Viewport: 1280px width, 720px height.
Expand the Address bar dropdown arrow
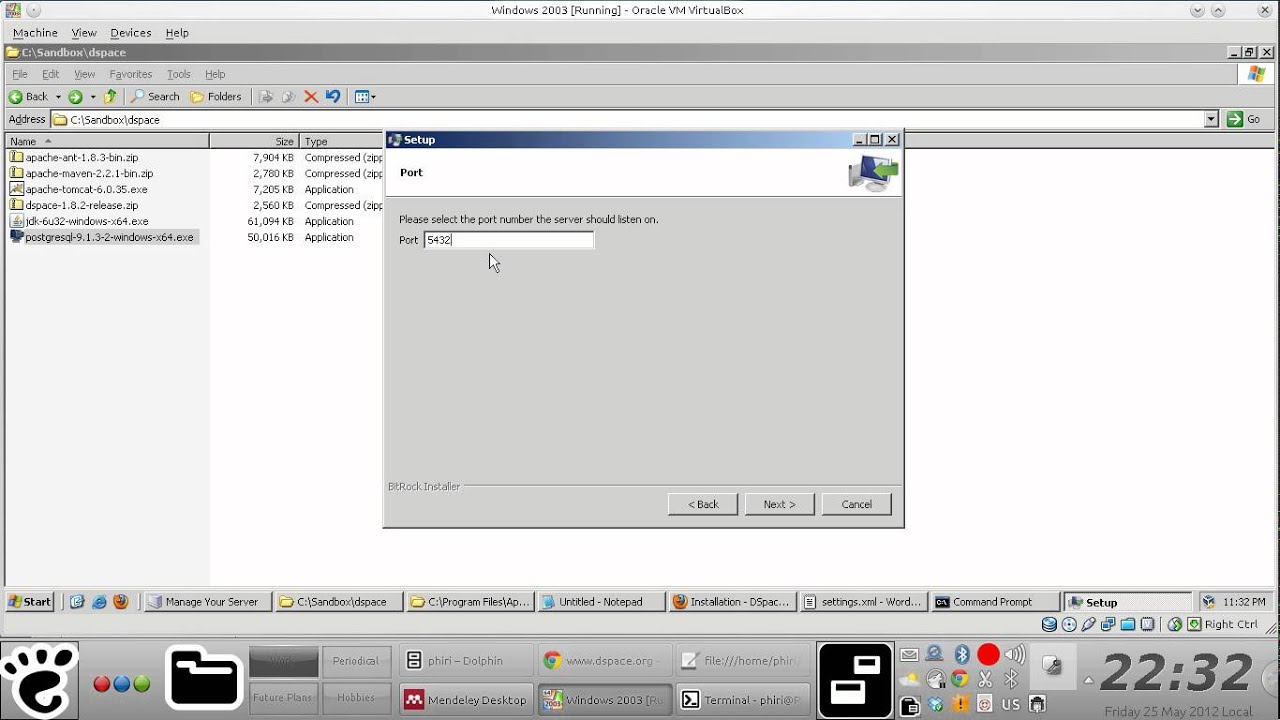pyautogui.click(x=1211, y=119)
